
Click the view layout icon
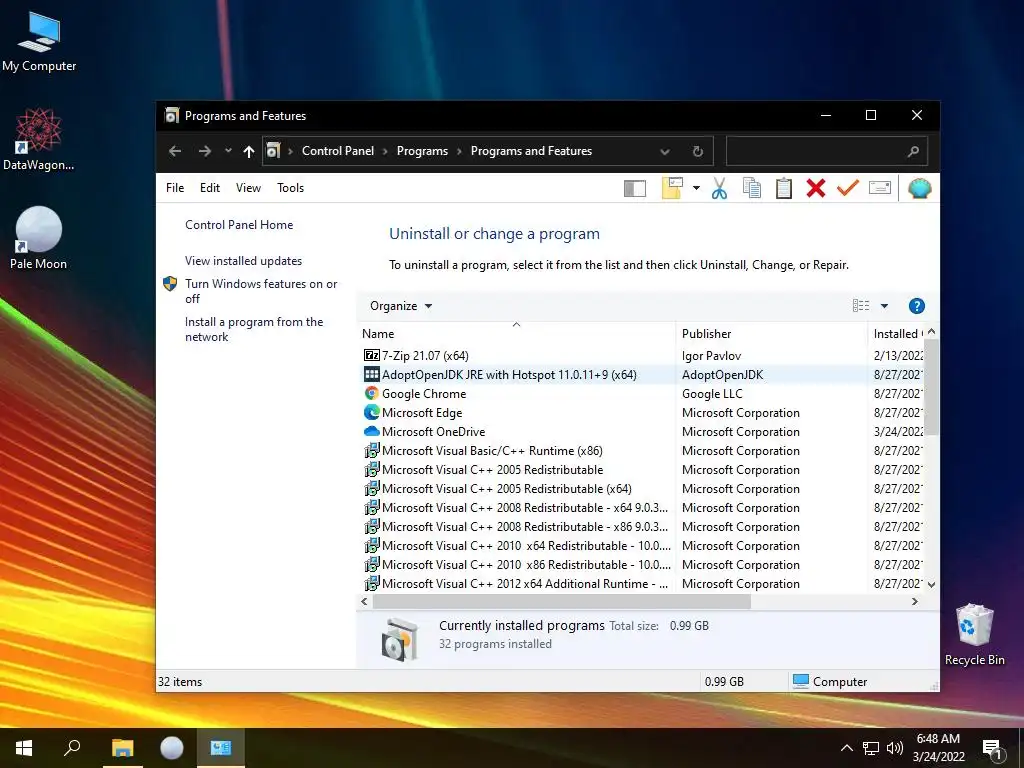[861, 306]
